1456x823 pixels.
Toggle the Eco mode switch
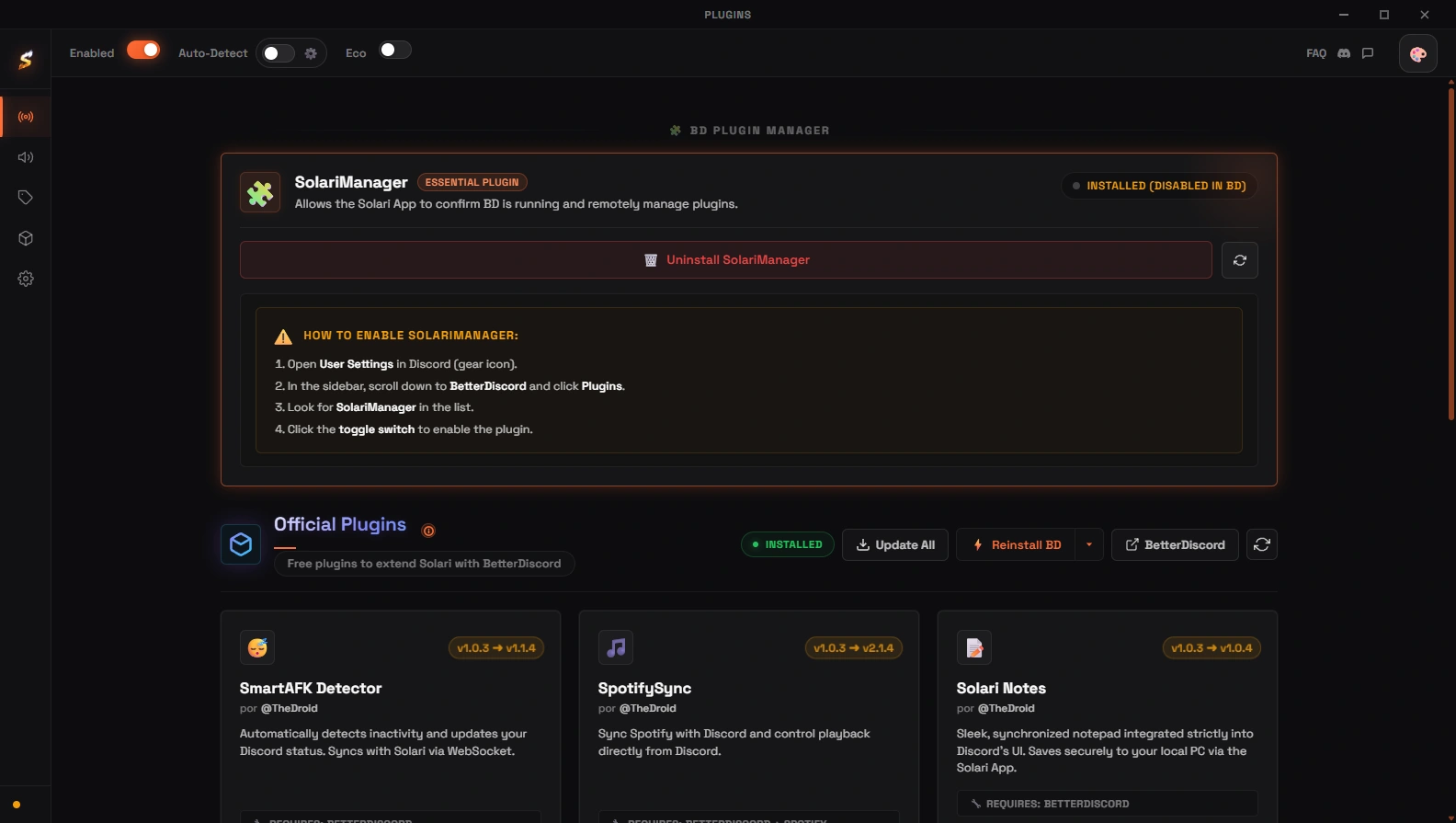click(395, 50)
